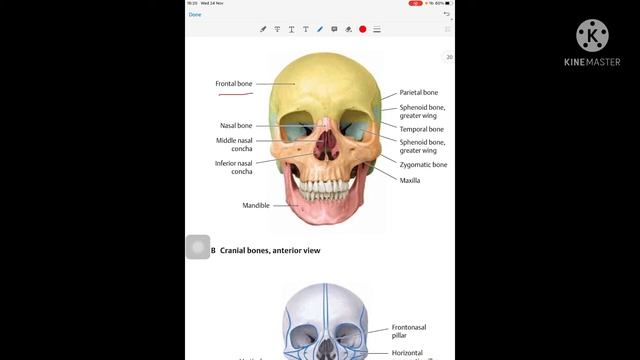Click the "Maxilla" label

point(410,180)
